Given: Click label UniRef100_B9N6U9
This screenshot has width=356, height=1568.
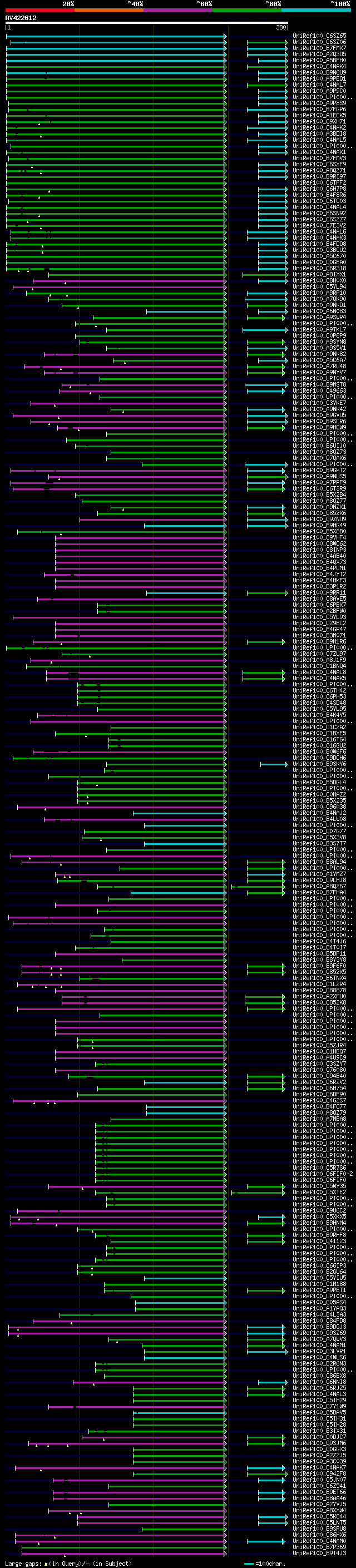Looking at the screenshot, I should pos(319,72).
